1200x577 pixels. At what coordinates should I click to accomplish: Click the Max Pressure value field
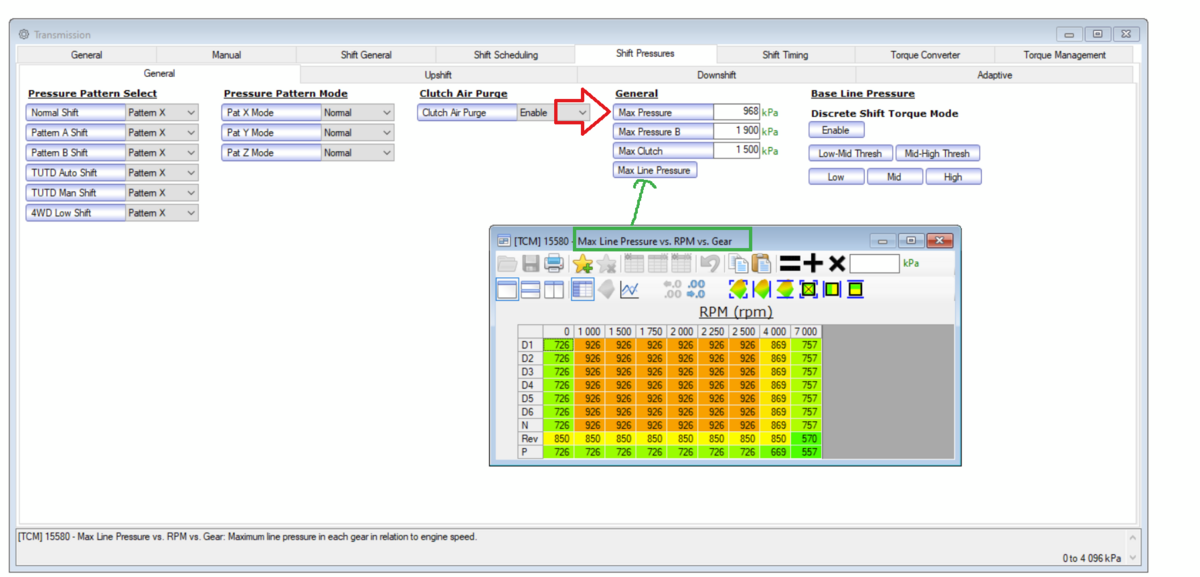pos(737,113)
